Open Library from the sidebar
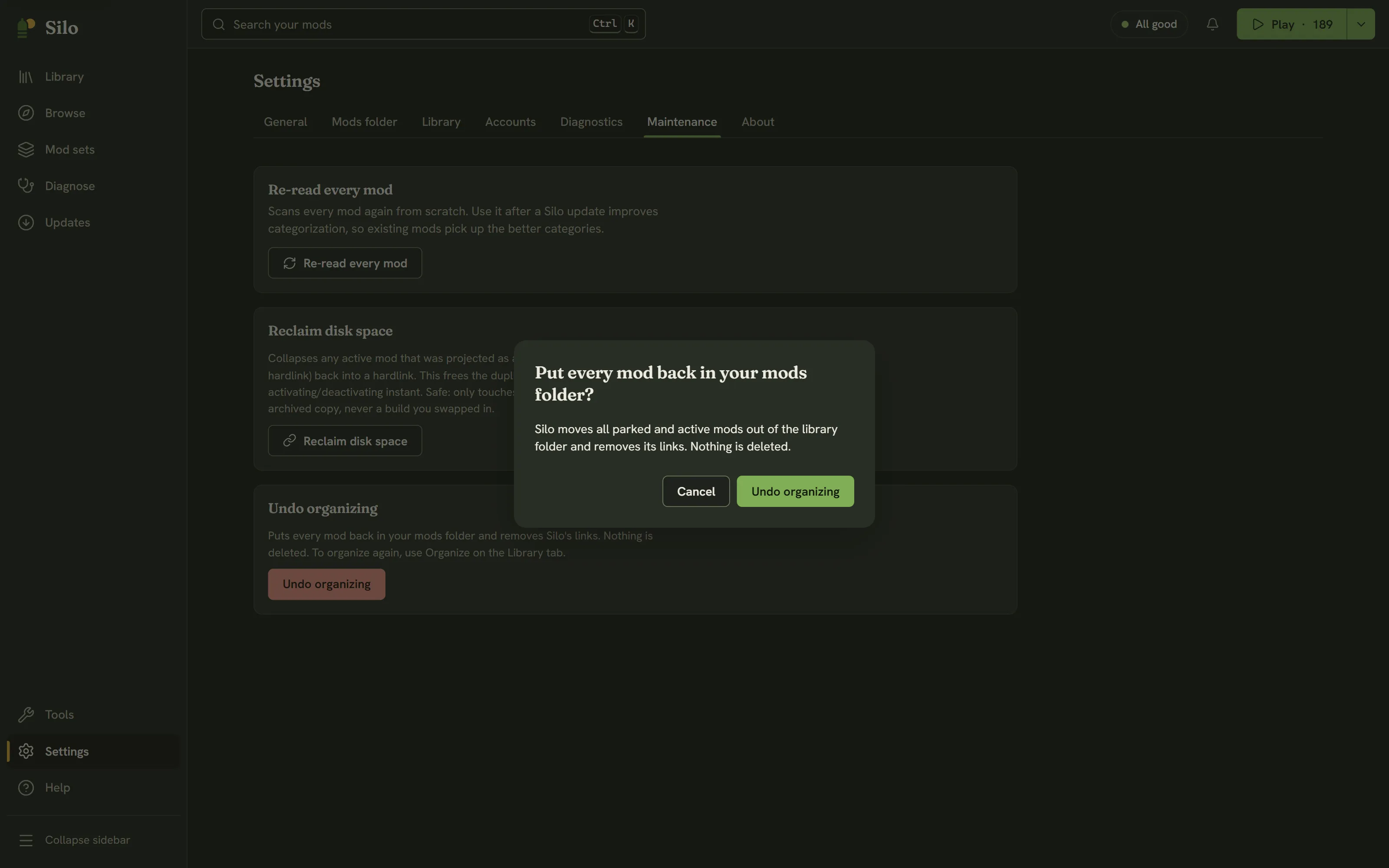 click(93, 76)
